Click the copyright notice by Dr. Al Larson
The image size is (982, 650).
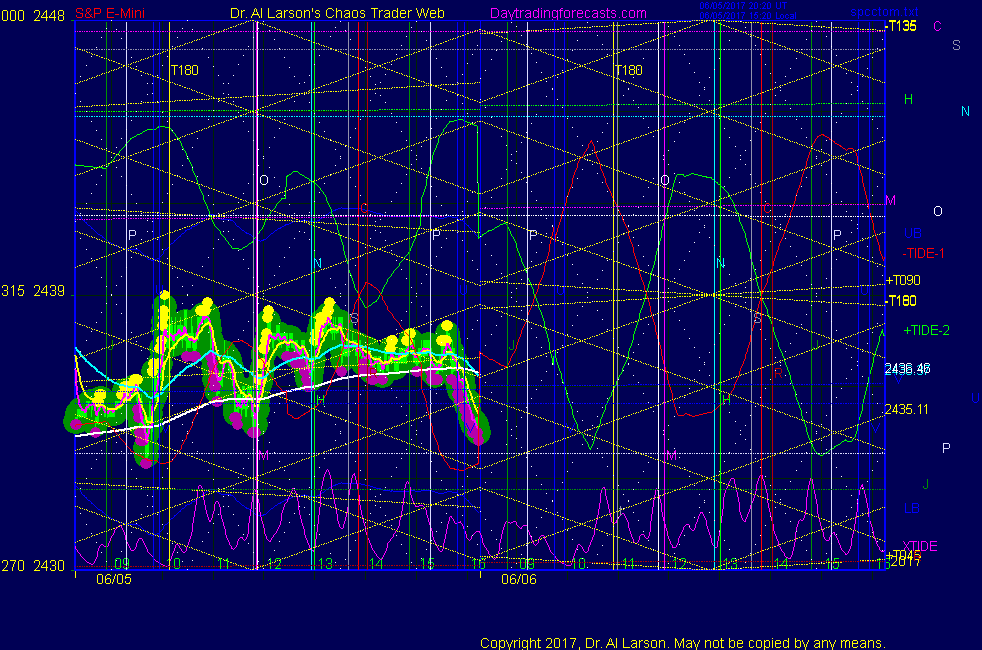(683, 643)
